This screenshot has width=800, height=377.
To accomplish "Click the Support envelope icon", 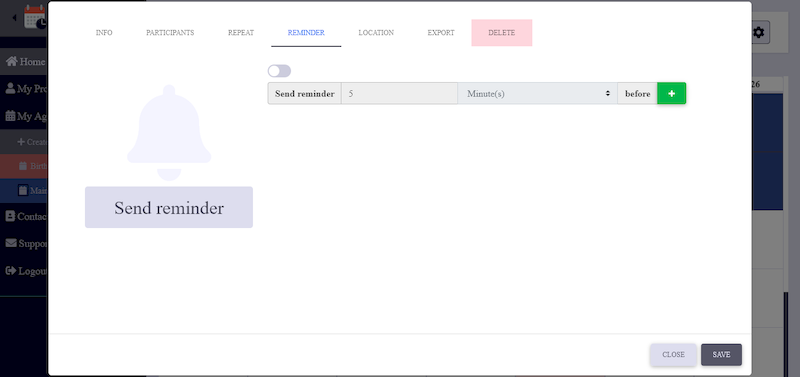I will pos(11,243).
